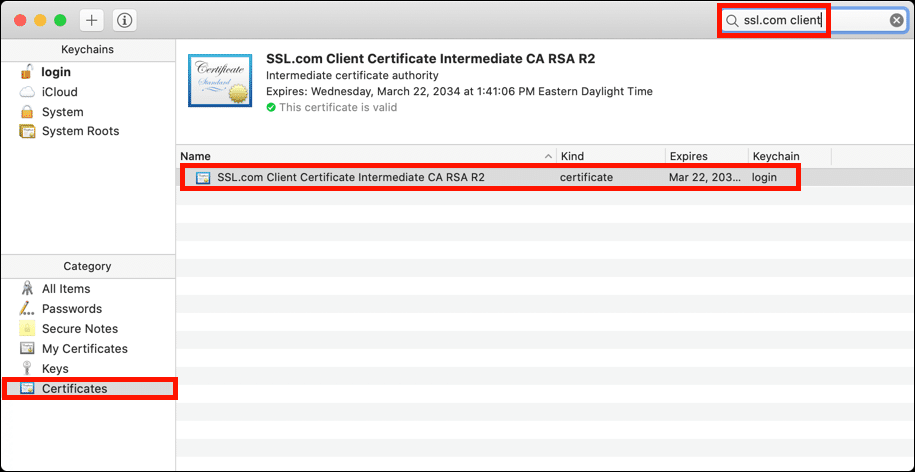915x472 pixels.
Task: Select the Passwords category
Action: (x=71, y=309)
